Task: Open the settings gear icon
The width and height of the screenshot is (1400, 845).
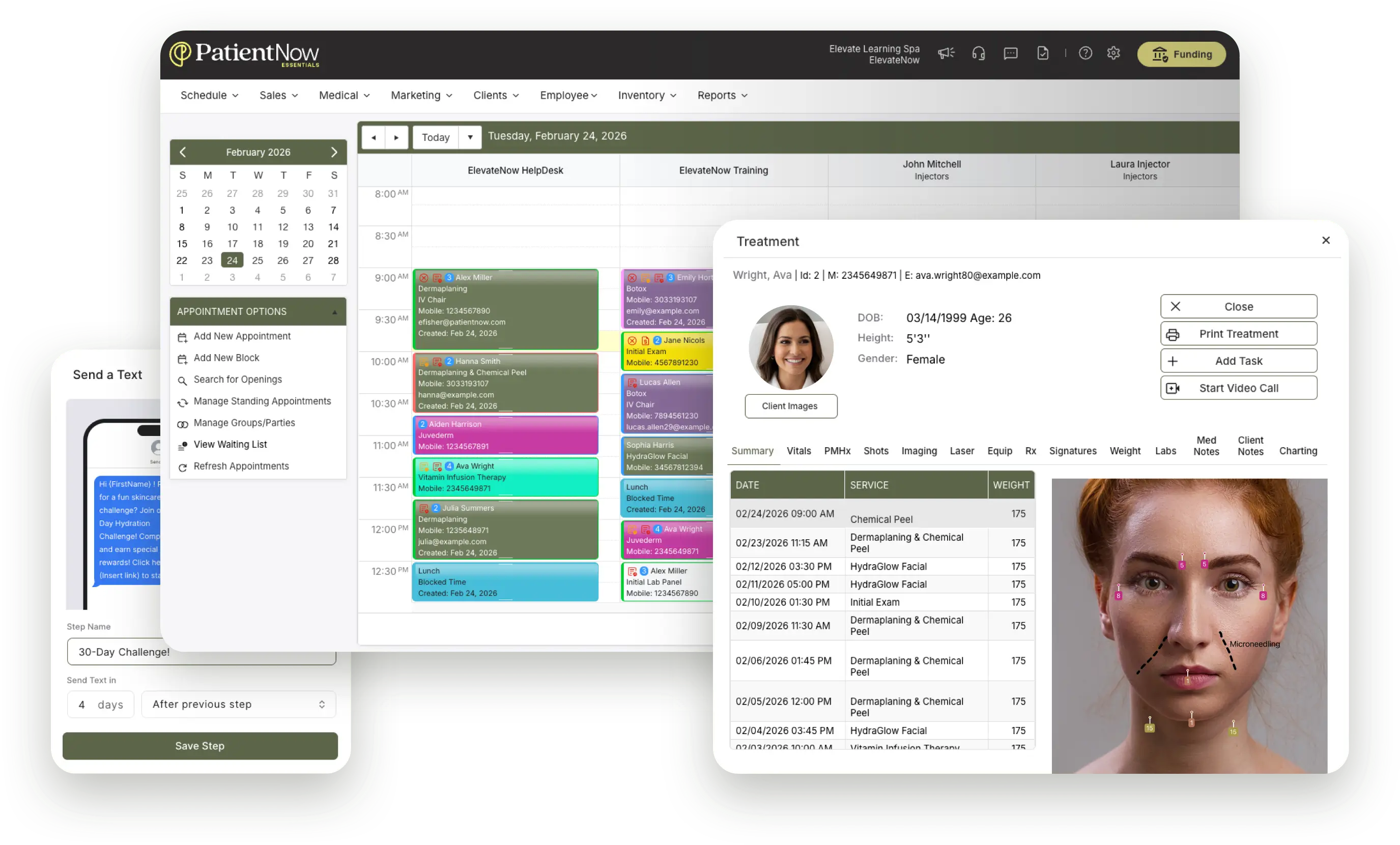Action: 1113,53
